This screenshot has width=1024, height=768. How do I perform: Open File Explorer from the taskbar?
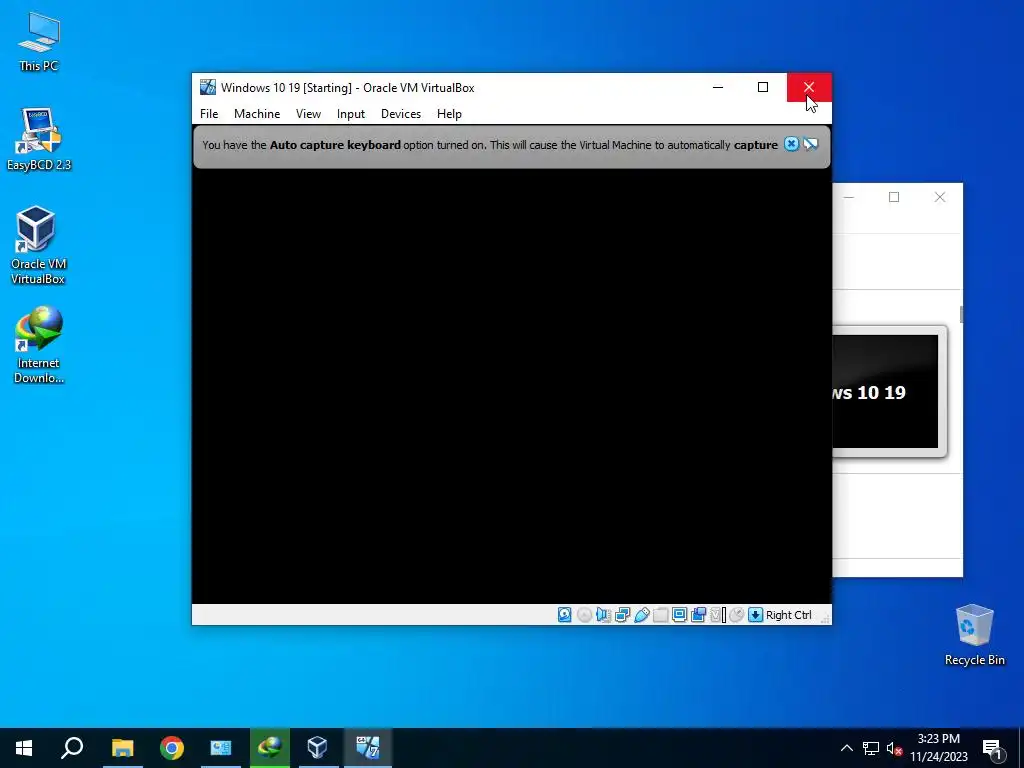pos(122,748)
